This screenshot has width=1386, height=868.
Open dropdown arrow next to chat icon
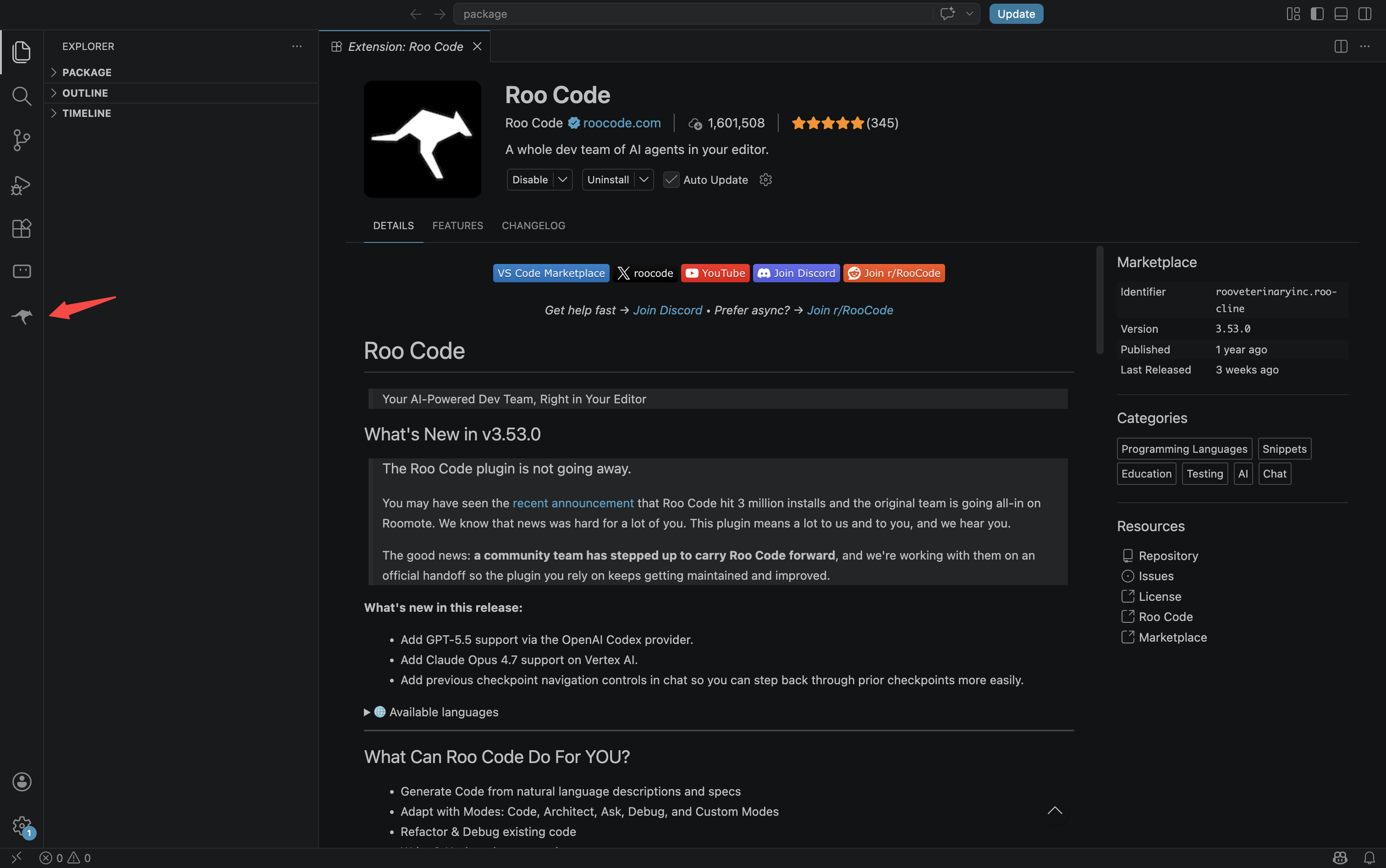969,14
